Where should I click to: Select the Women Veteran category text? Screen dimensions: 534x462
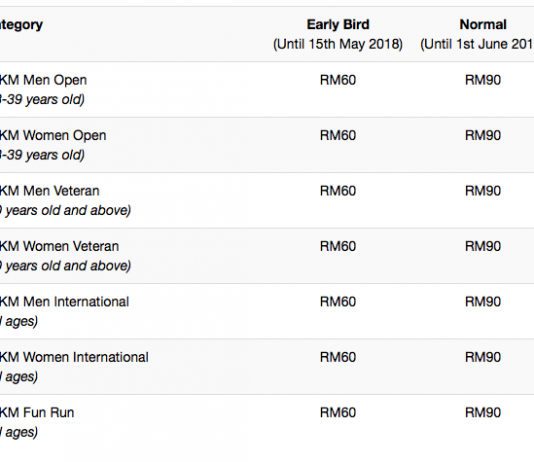coord(59,246)
